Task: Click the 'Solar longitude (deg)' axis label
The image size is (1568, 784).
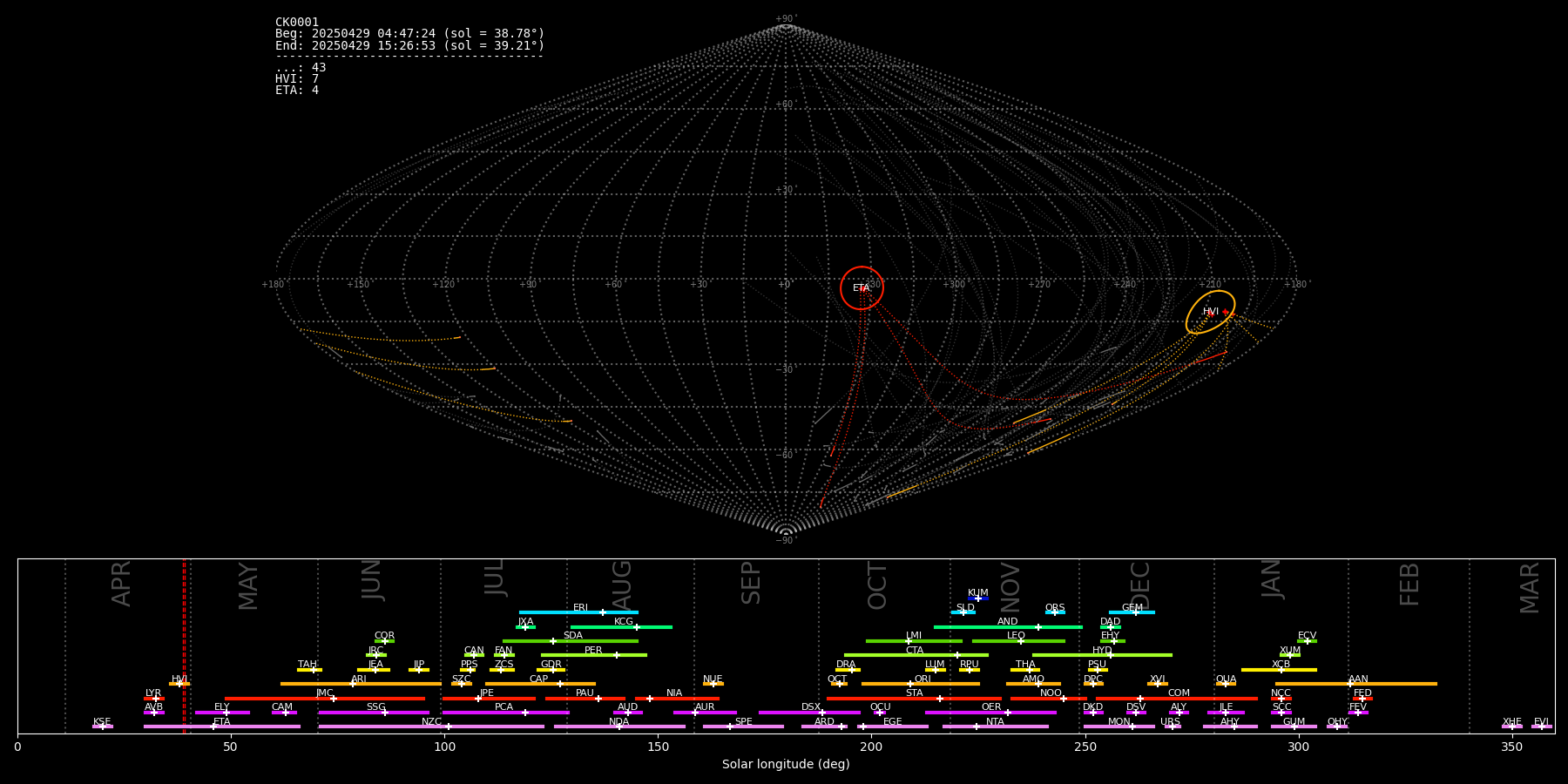Action: [x=786, y=764]
